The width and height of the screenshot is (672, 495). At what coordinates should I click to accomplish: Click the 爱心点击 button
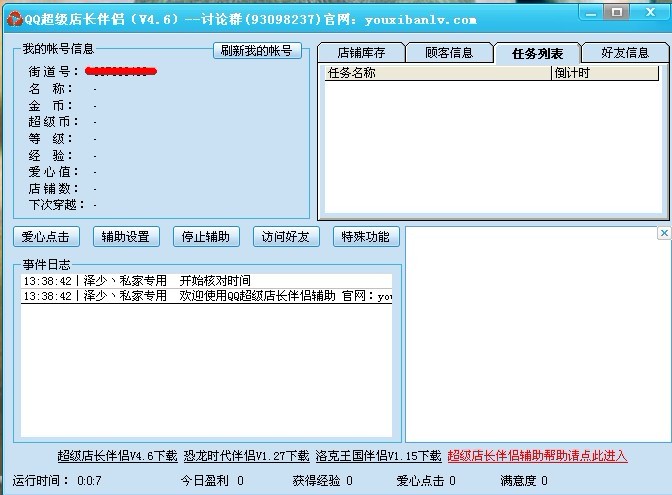coord(46,237)
